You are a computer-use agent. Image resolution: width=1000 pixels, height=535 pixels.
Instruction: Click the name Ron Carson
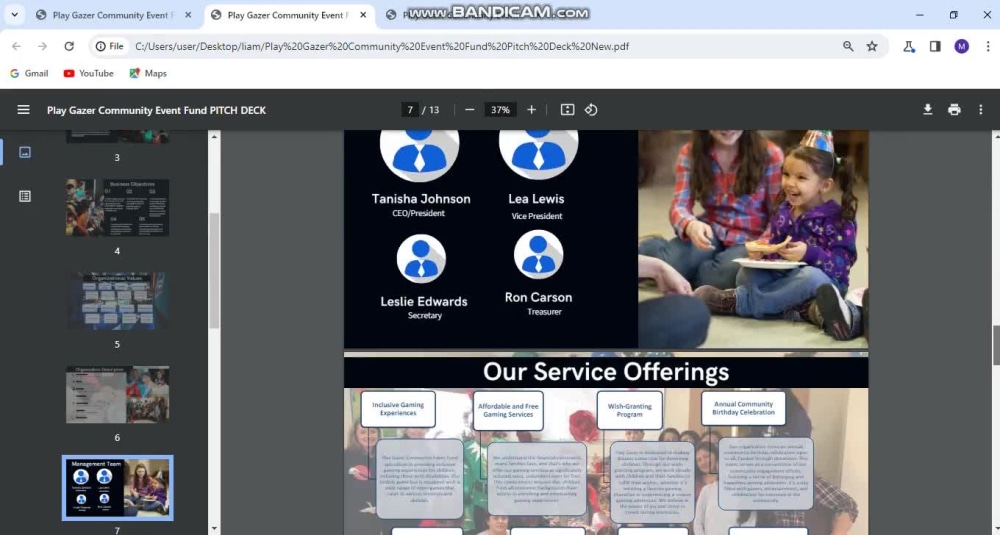539,297
